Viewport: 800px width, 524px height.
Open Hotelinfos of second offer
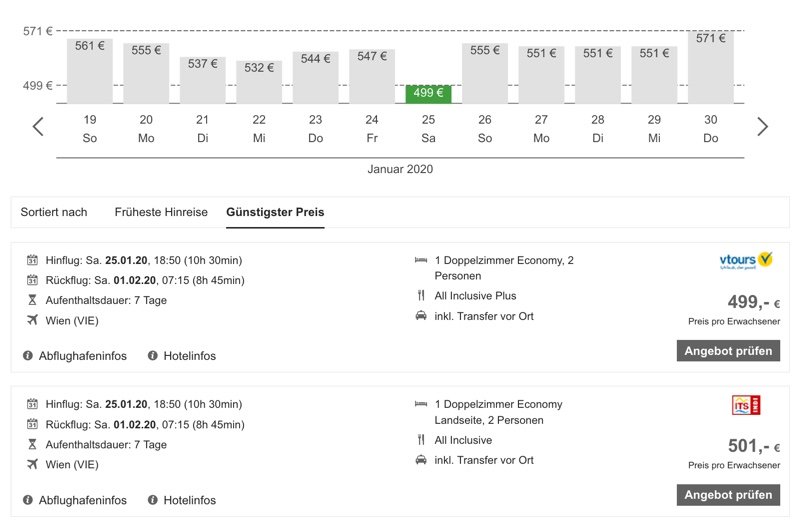pyautogui.click(x=189, y=500)
